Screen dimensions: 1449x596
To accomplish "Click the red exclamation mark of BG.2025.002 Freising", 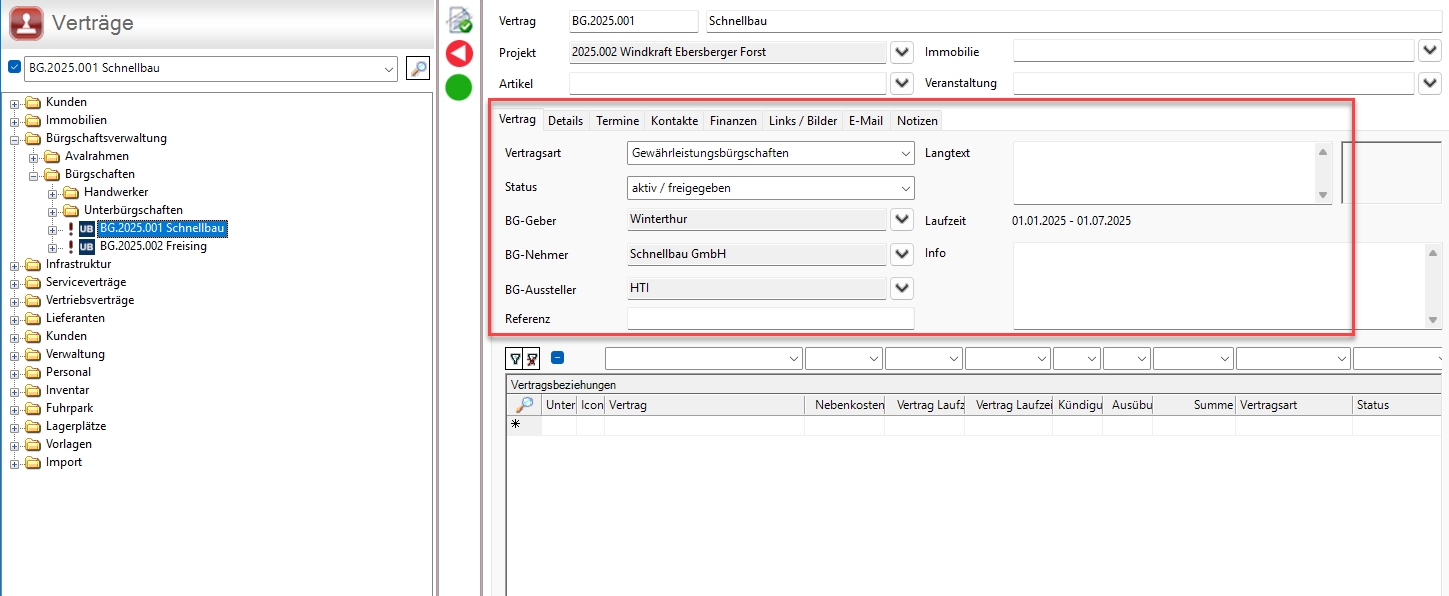I will click(71, 247).
